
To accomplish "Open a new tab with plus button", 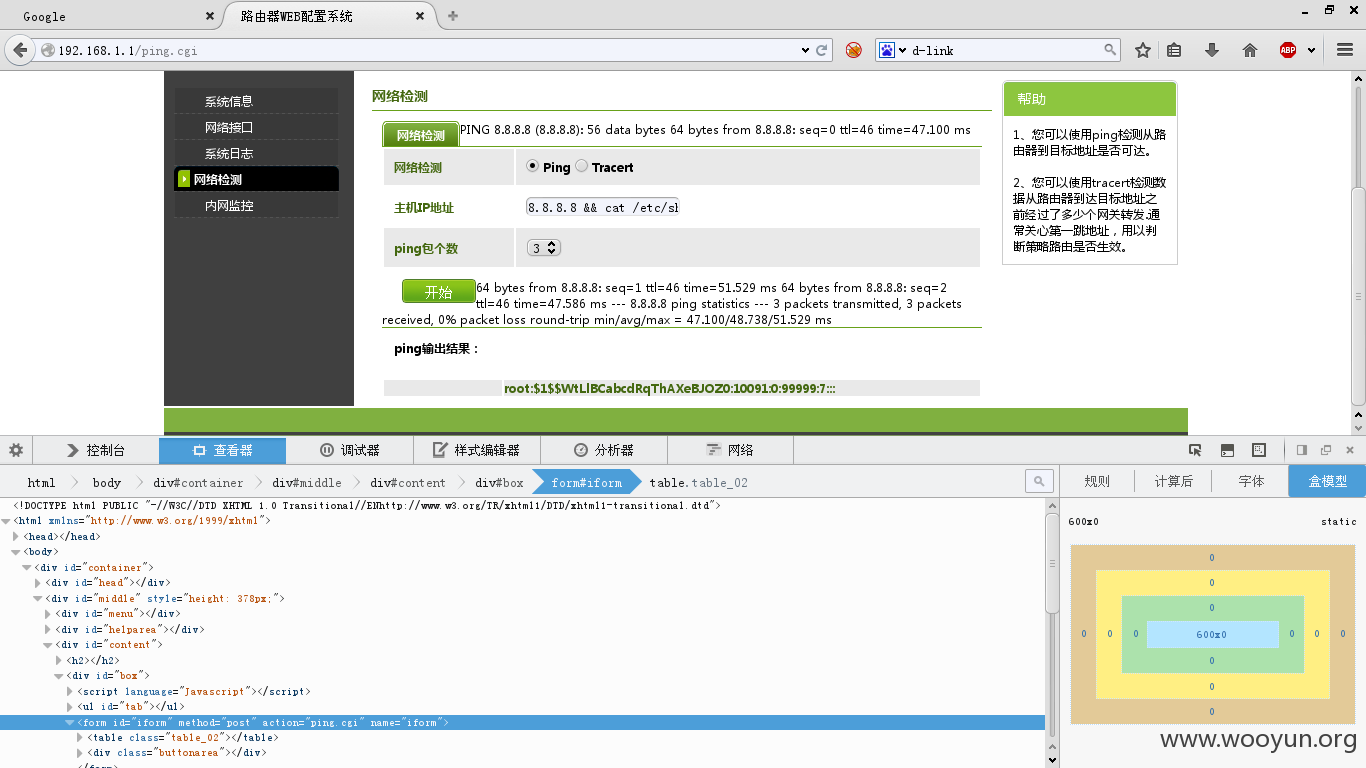I will (x=453, y=16).
